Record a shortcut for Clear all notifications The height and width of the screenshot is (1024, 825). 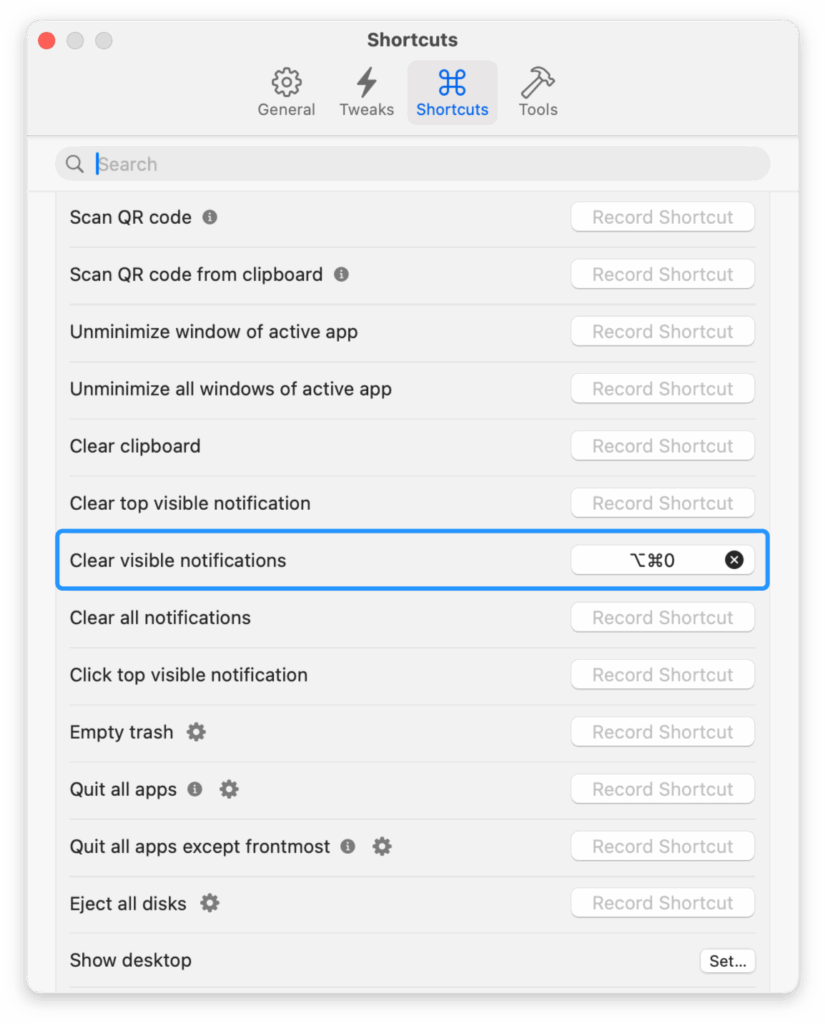662,617
